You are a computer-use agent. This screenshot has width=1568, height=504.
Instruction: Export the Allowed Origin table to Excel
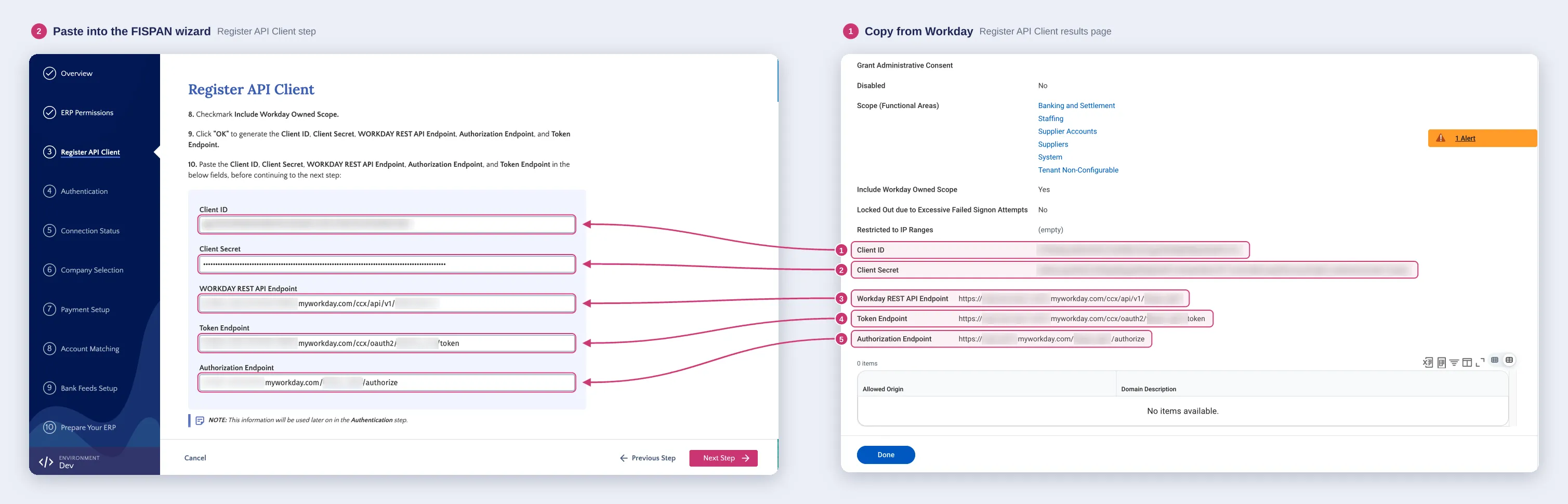click(1428, 363)
